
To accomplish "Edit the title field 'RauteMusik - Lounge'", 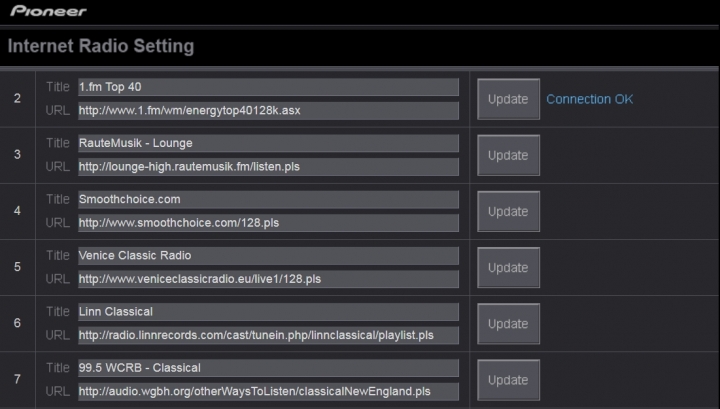I will click(x=268, y=143).
